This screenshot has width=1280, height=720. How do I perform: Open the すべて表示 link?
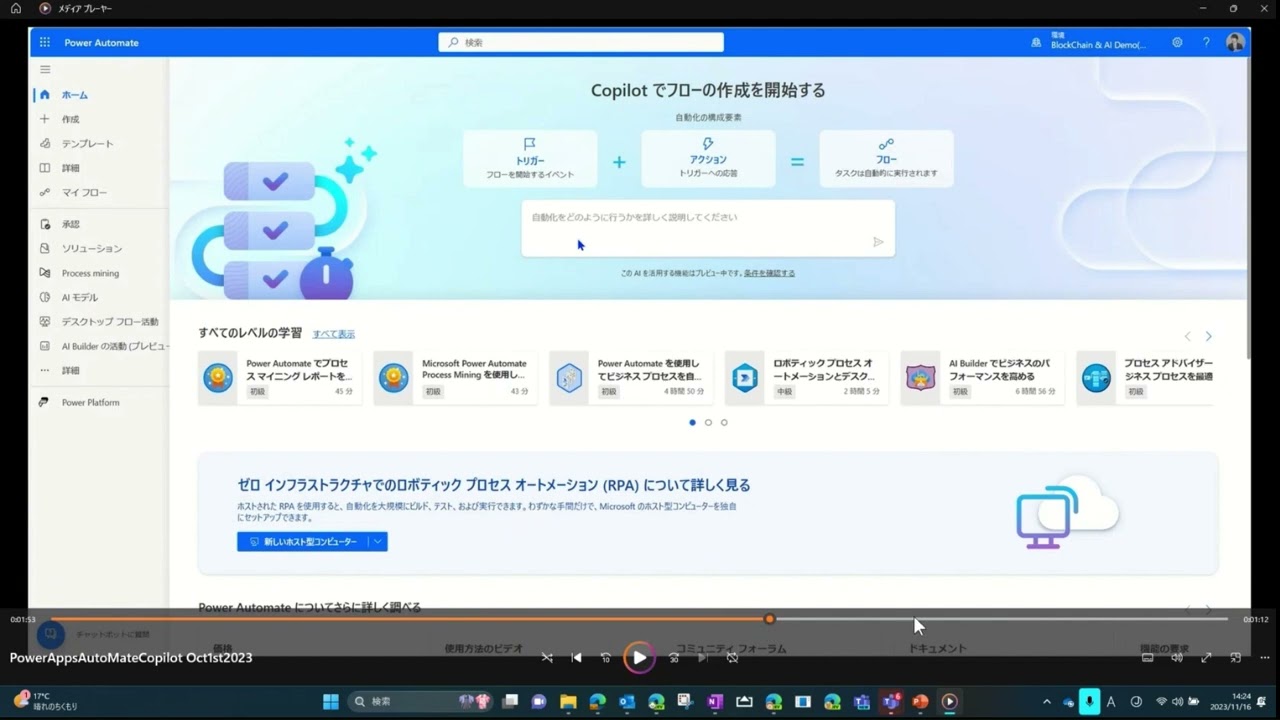click(333, 334)
